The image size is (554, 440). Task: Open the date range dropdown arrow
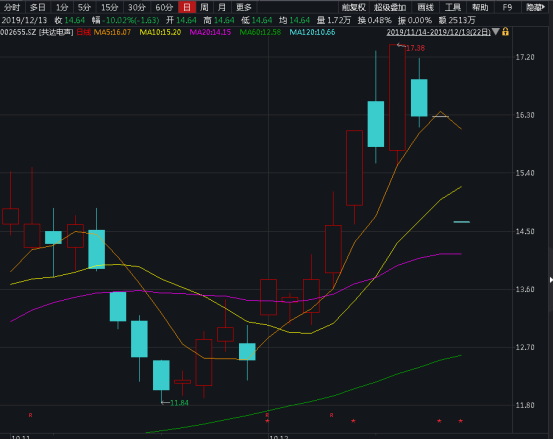[x=496, y=32]
